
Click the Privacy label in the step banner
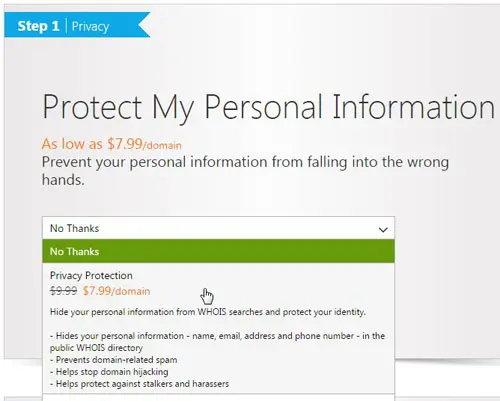[x=90, y=26]
